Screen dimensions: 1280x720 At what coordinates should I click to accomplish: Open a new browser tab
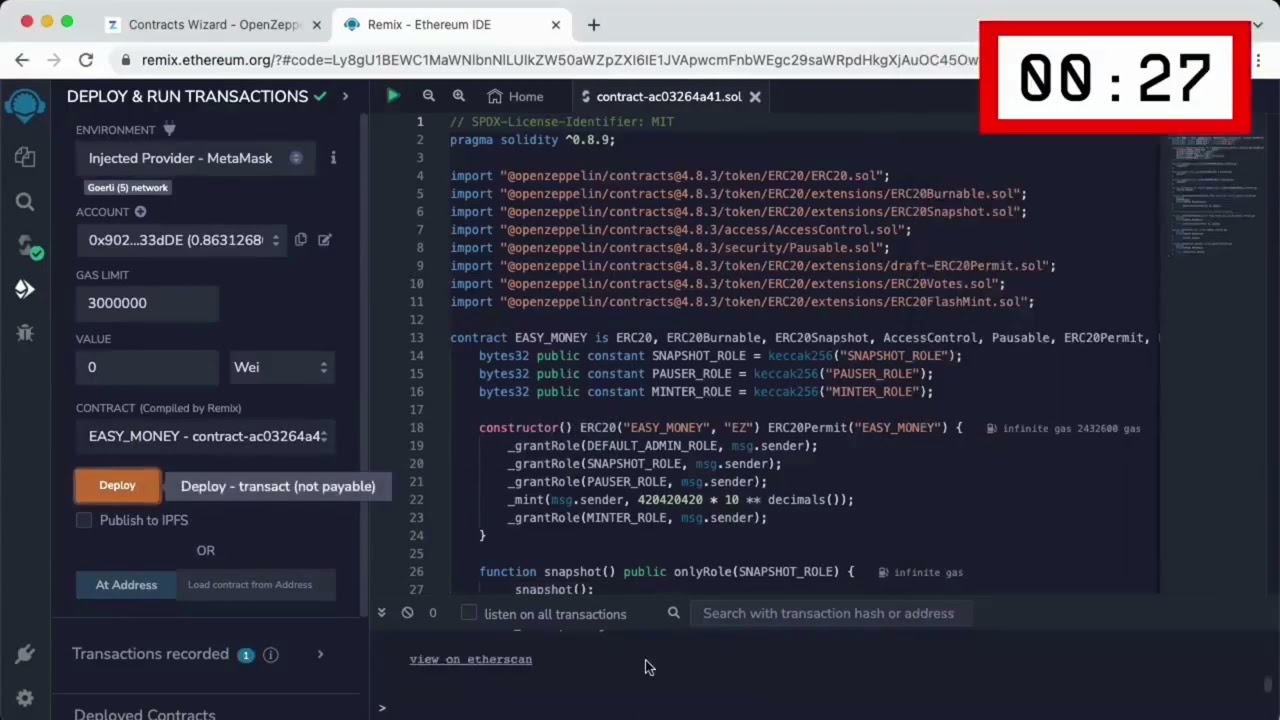[593, 24]
